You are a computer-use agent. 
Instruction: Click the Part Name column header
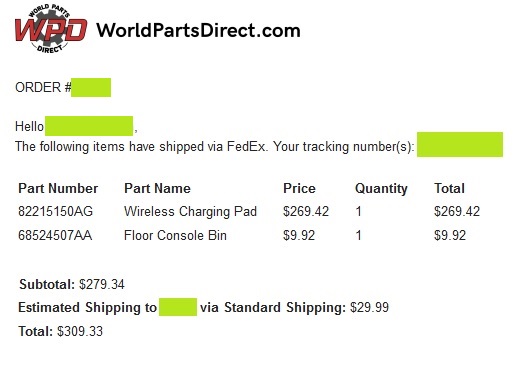(157, 188)
